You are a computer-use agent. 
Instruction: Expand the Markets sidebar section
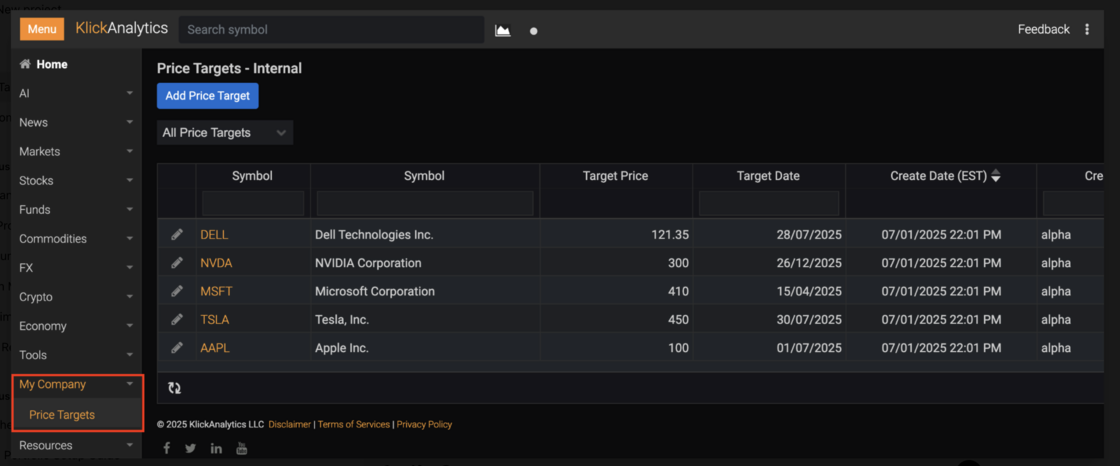pos(76,152)
